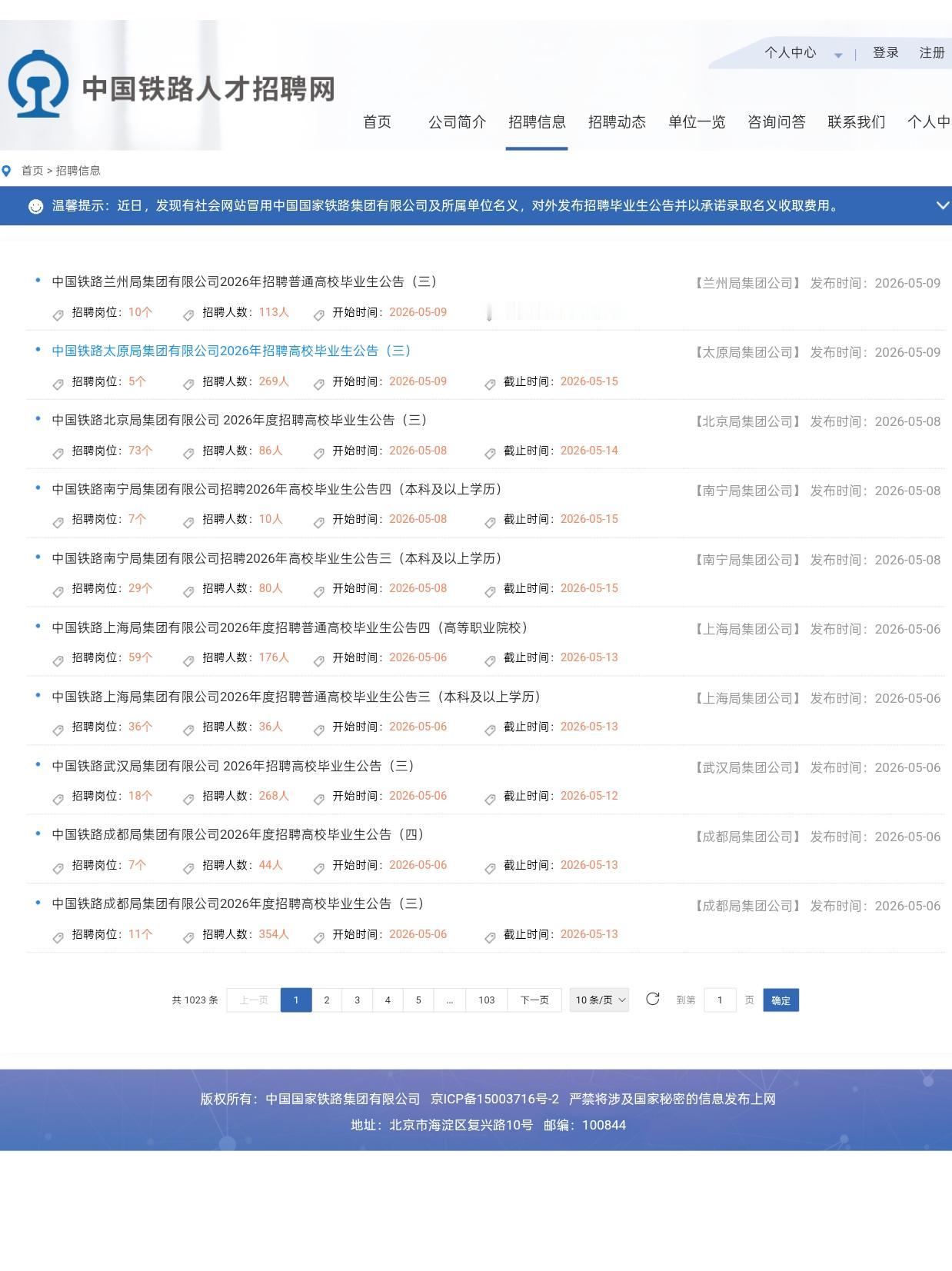Click tag icon beside 招聘人数 269人

(188, 384)
